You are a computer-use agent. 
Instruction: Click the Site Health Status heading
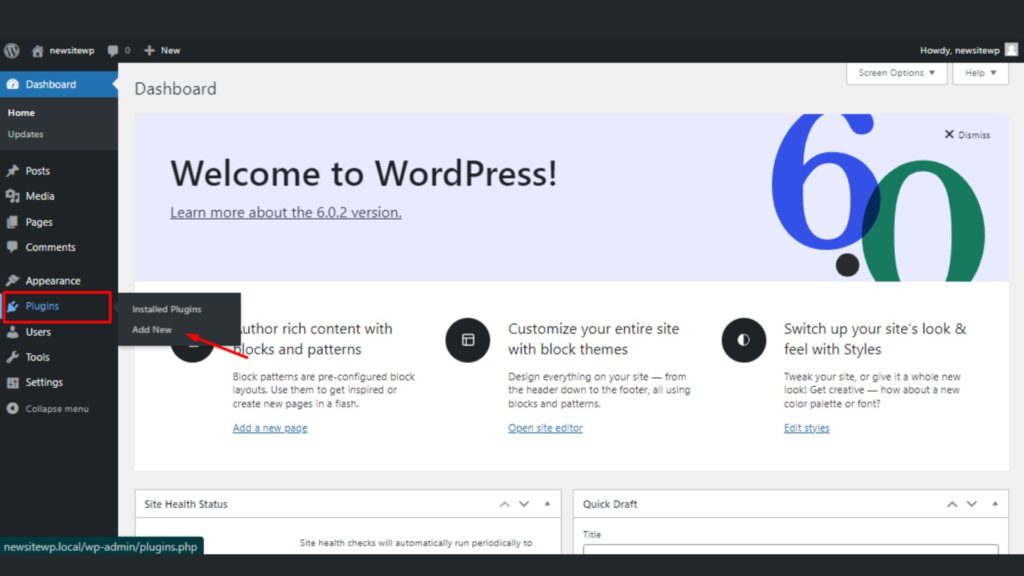pyautogui.click(x=186, y=504)
